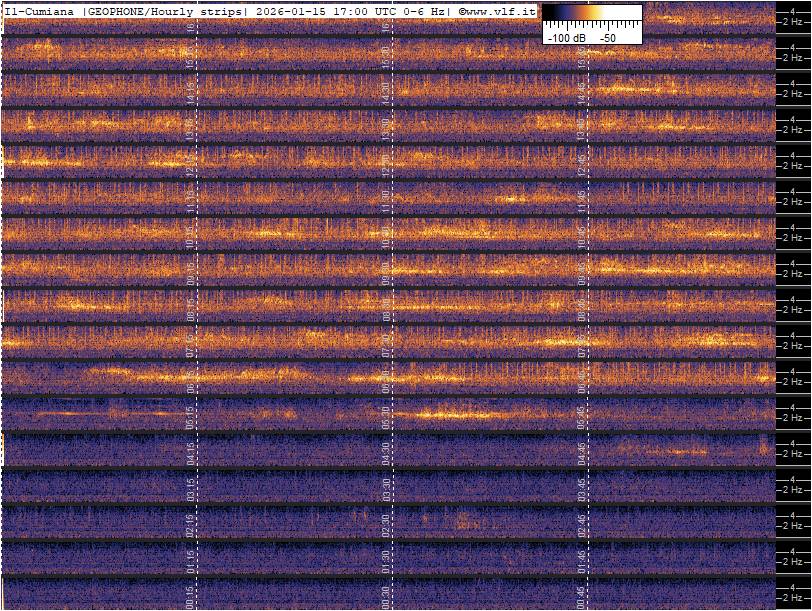
Task: Click the 01:45 time marker
Action: point(581,560)
